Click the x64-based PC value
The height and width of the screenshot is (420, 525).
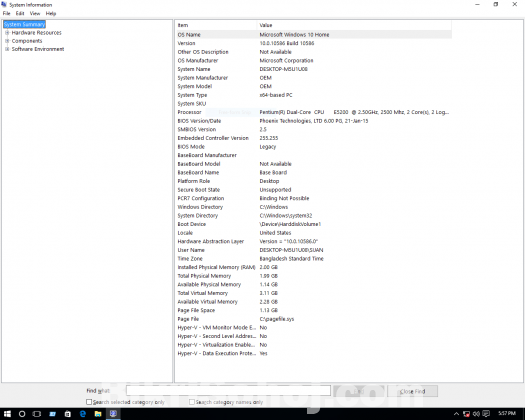click(x=276, y=95)
